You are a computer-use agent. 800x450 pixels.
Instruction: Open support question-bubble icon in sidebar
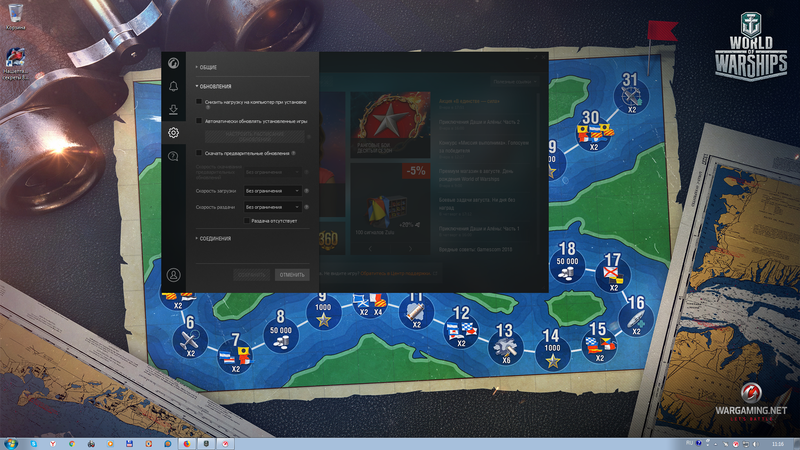tap(173, 156)
